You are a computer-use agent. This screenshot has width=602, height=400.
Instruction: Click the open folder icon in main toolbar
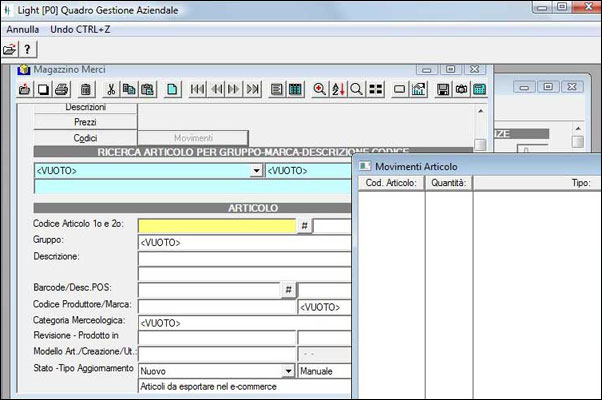10,49
